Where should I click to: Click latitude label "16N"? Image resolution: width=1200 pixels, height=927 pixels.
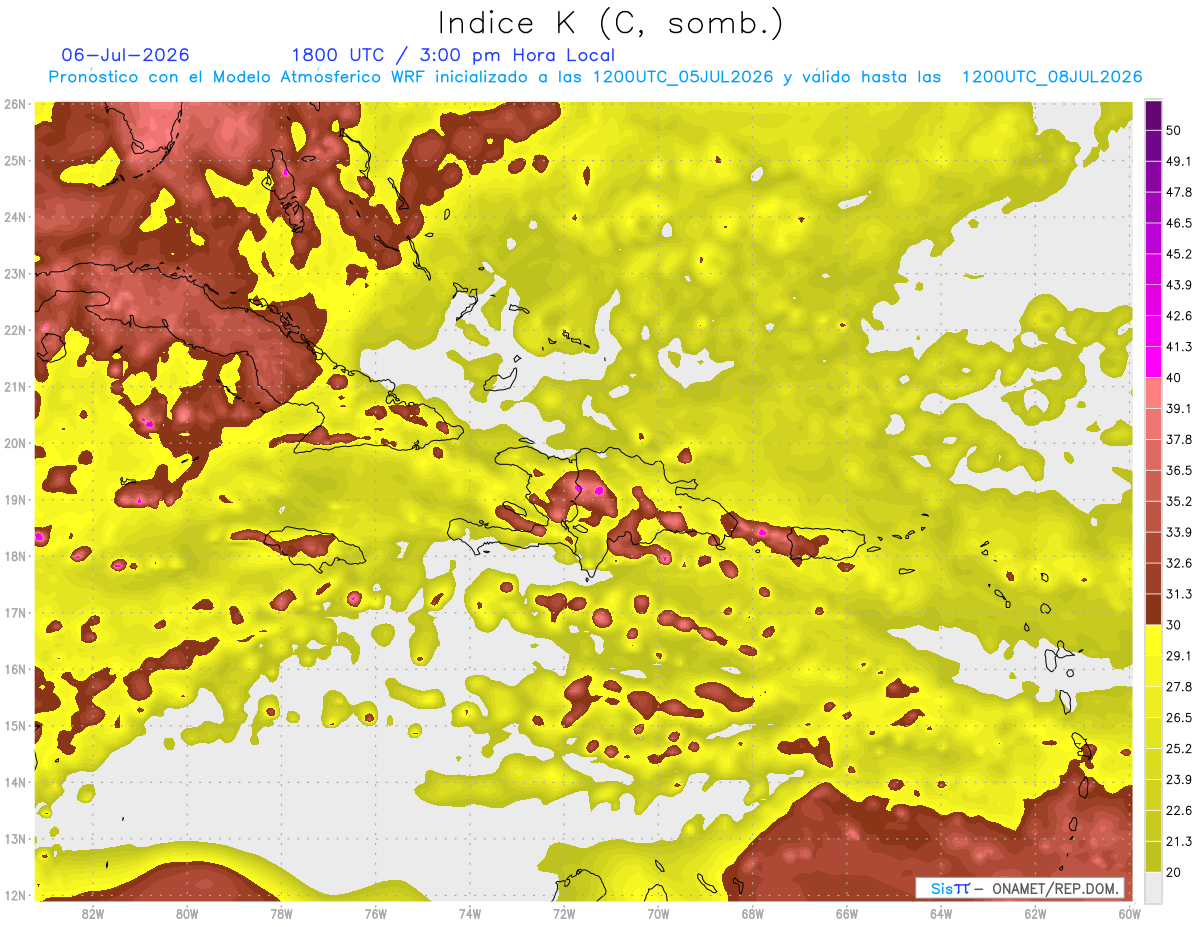coord(14,669)
